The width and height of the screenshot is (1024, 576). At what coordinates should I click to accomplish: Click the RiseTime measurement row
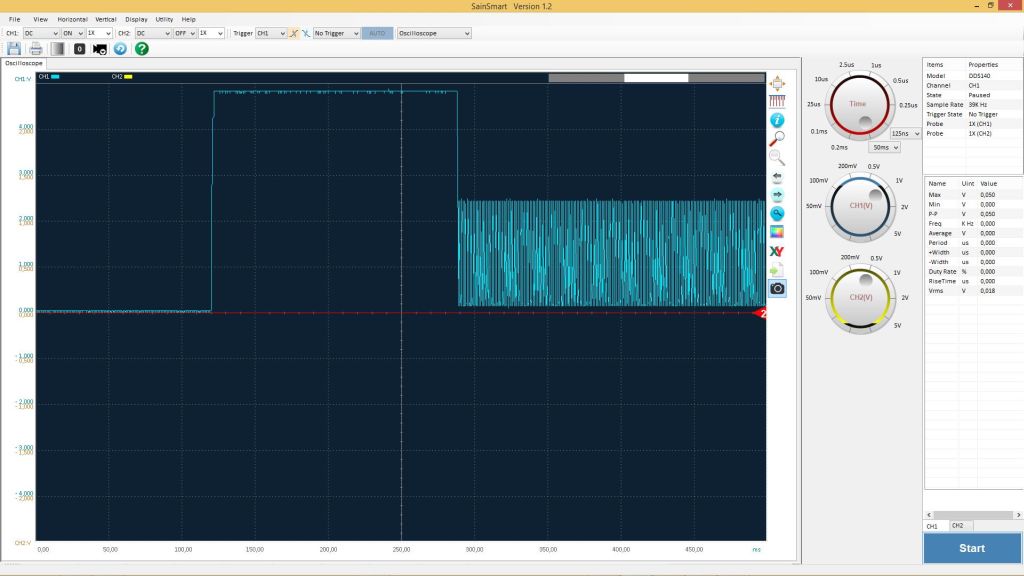tap(973, 281)
